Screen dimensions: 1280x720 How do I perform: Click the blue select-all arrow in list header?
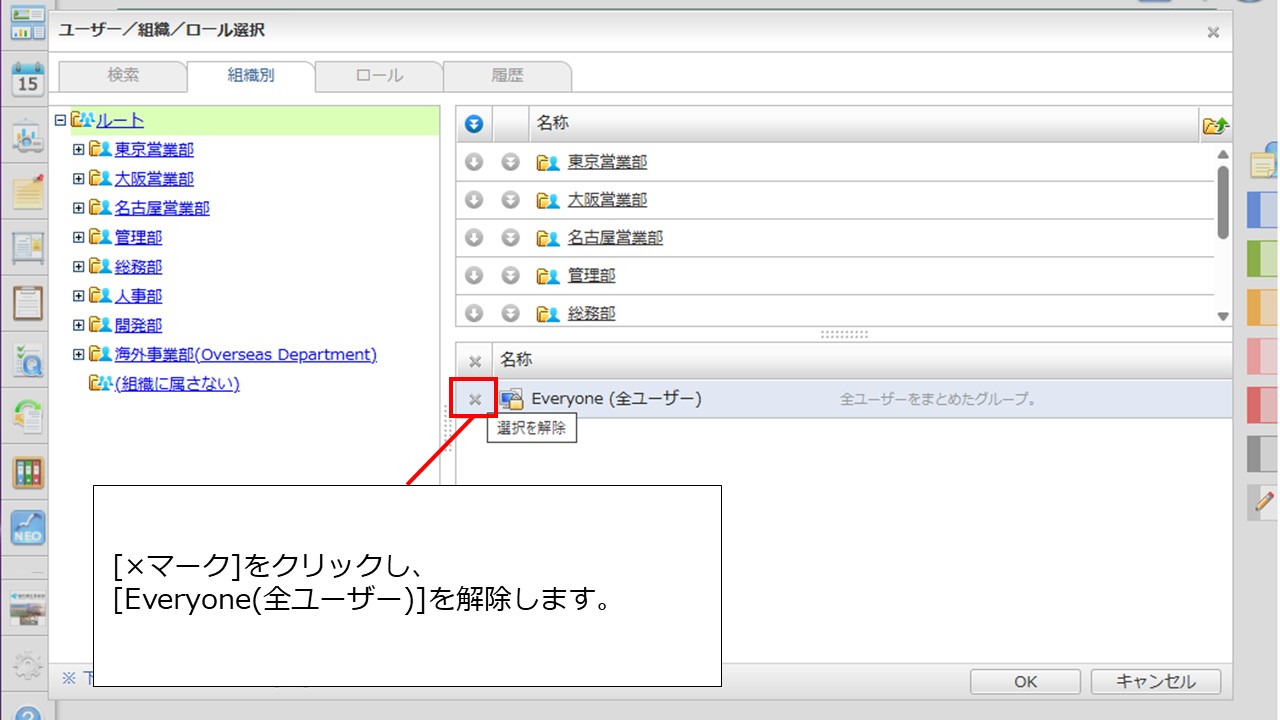[x=474, y=124]
